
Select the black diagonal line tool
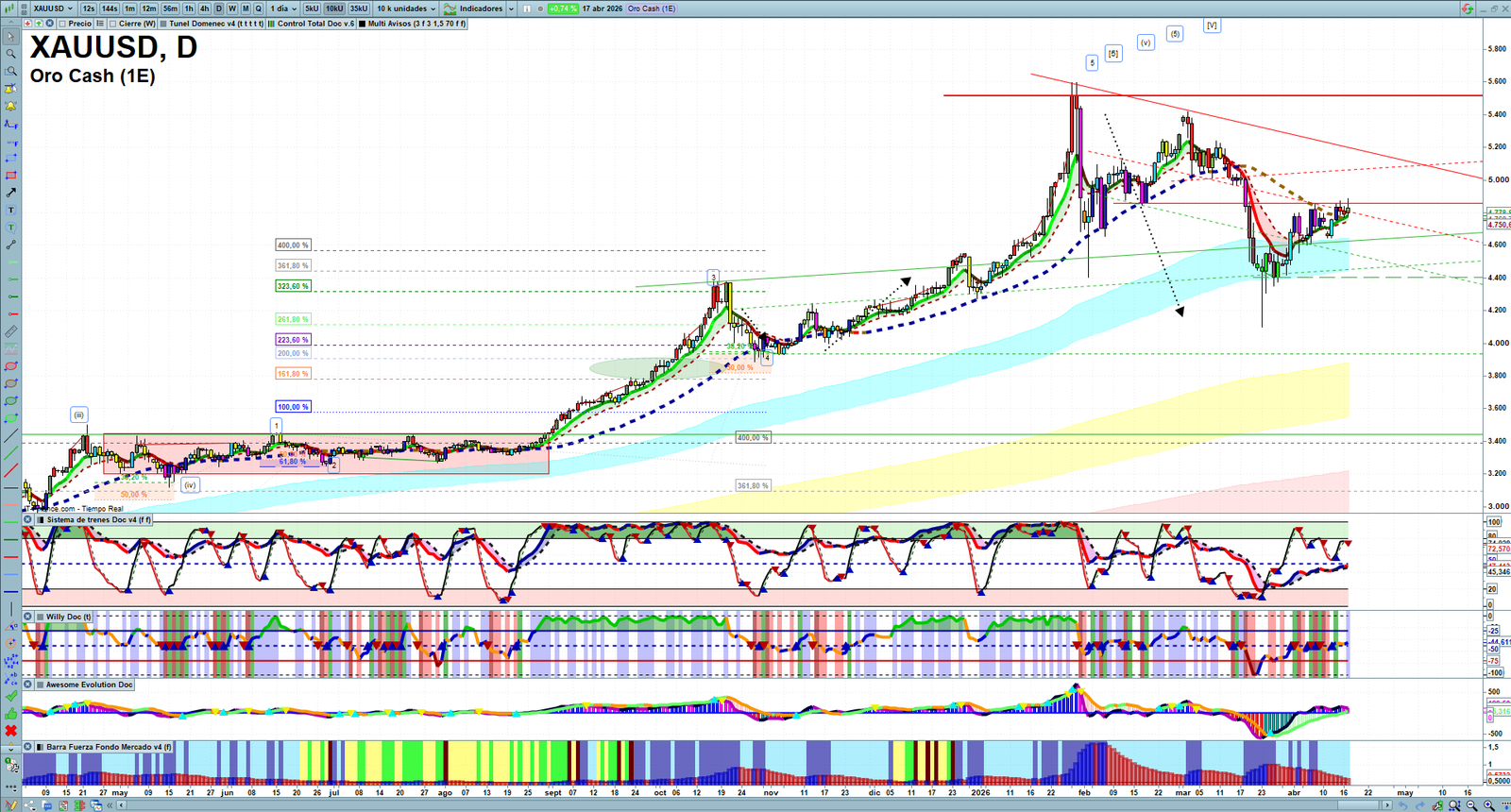(11, 436)
